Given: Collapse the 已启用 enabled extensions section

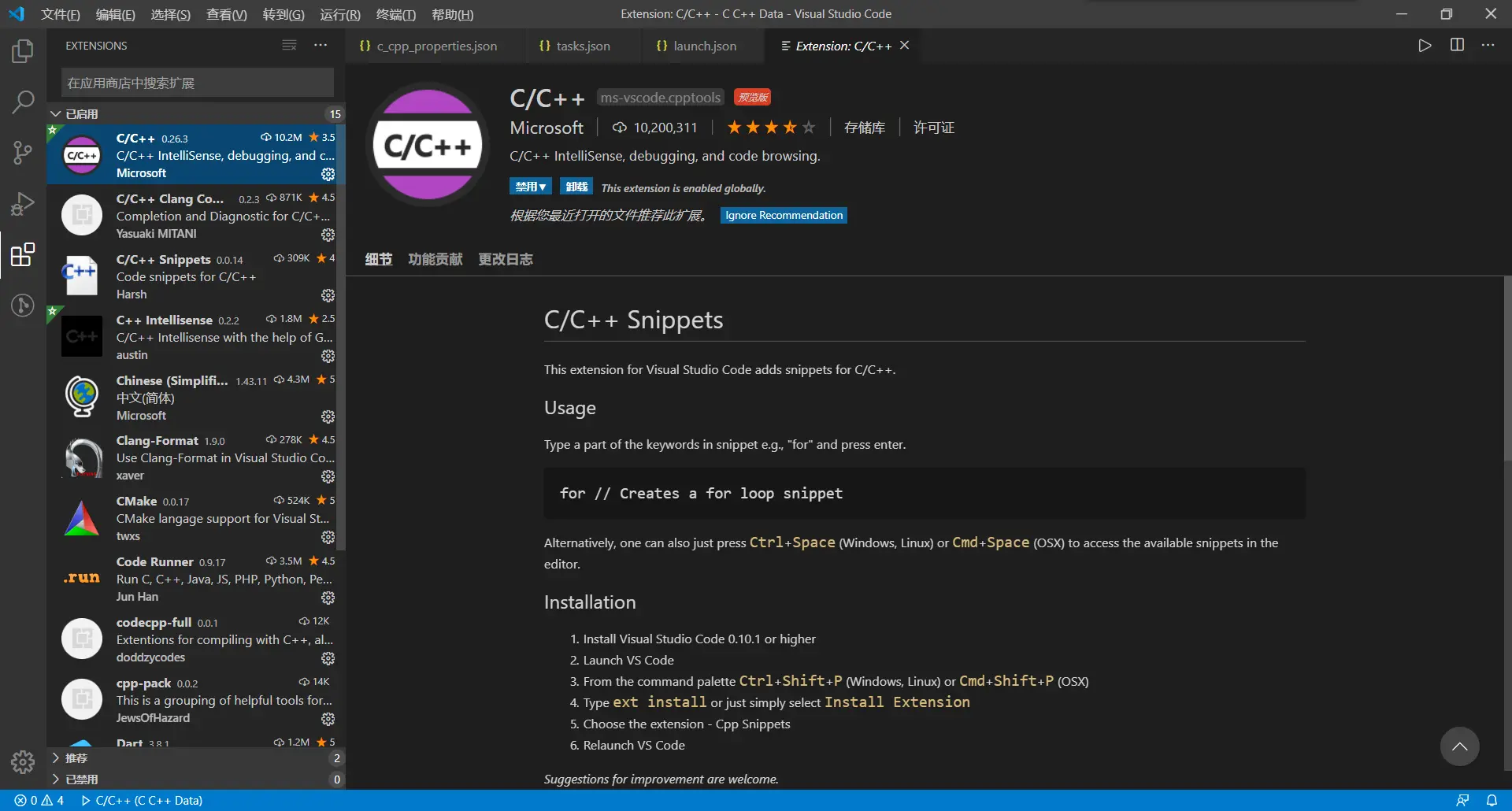Looking at the screenshot, I should (195, 114).
